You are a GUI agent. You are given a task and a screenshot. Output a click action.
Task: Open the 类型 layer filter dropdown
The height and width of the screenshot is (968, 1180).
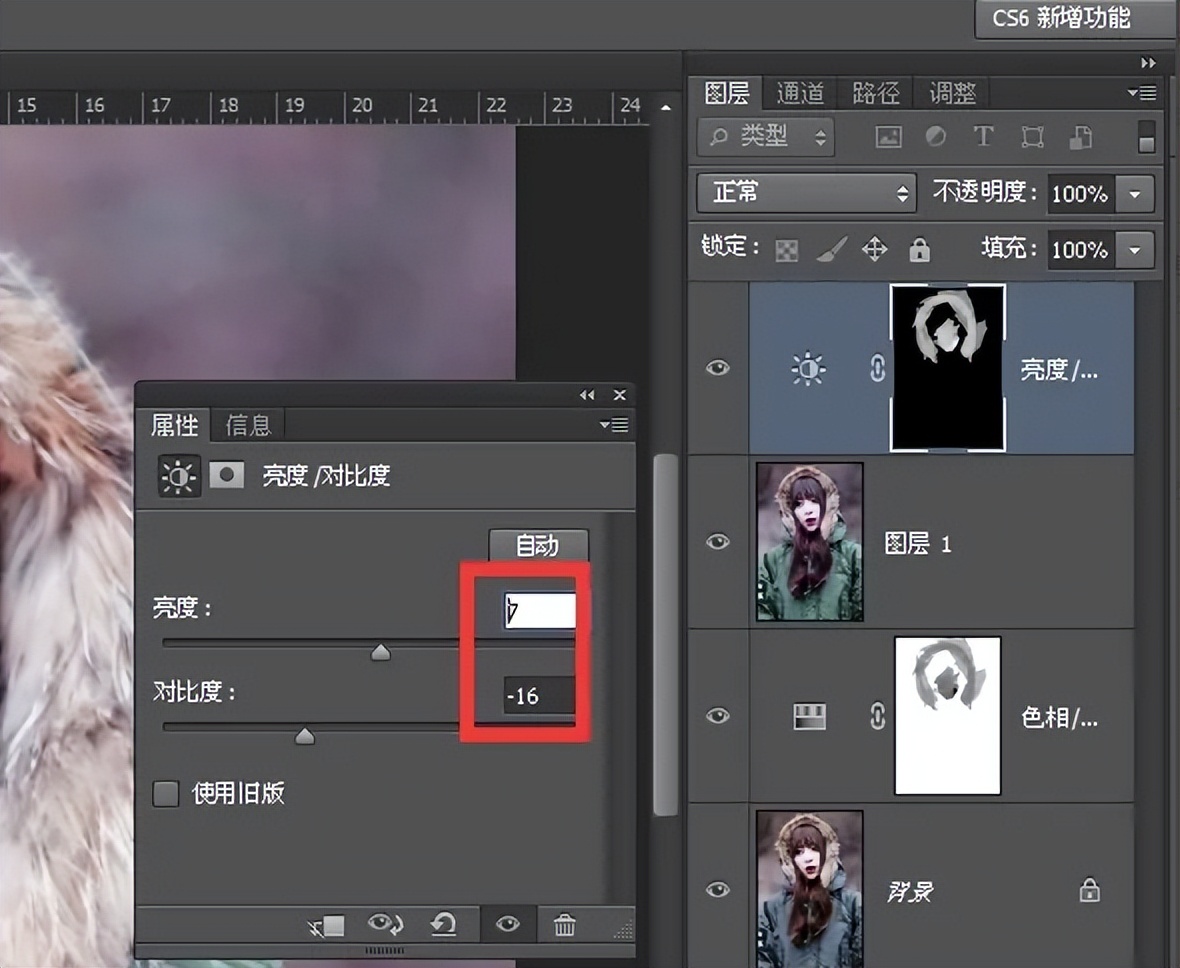(764, 137)
